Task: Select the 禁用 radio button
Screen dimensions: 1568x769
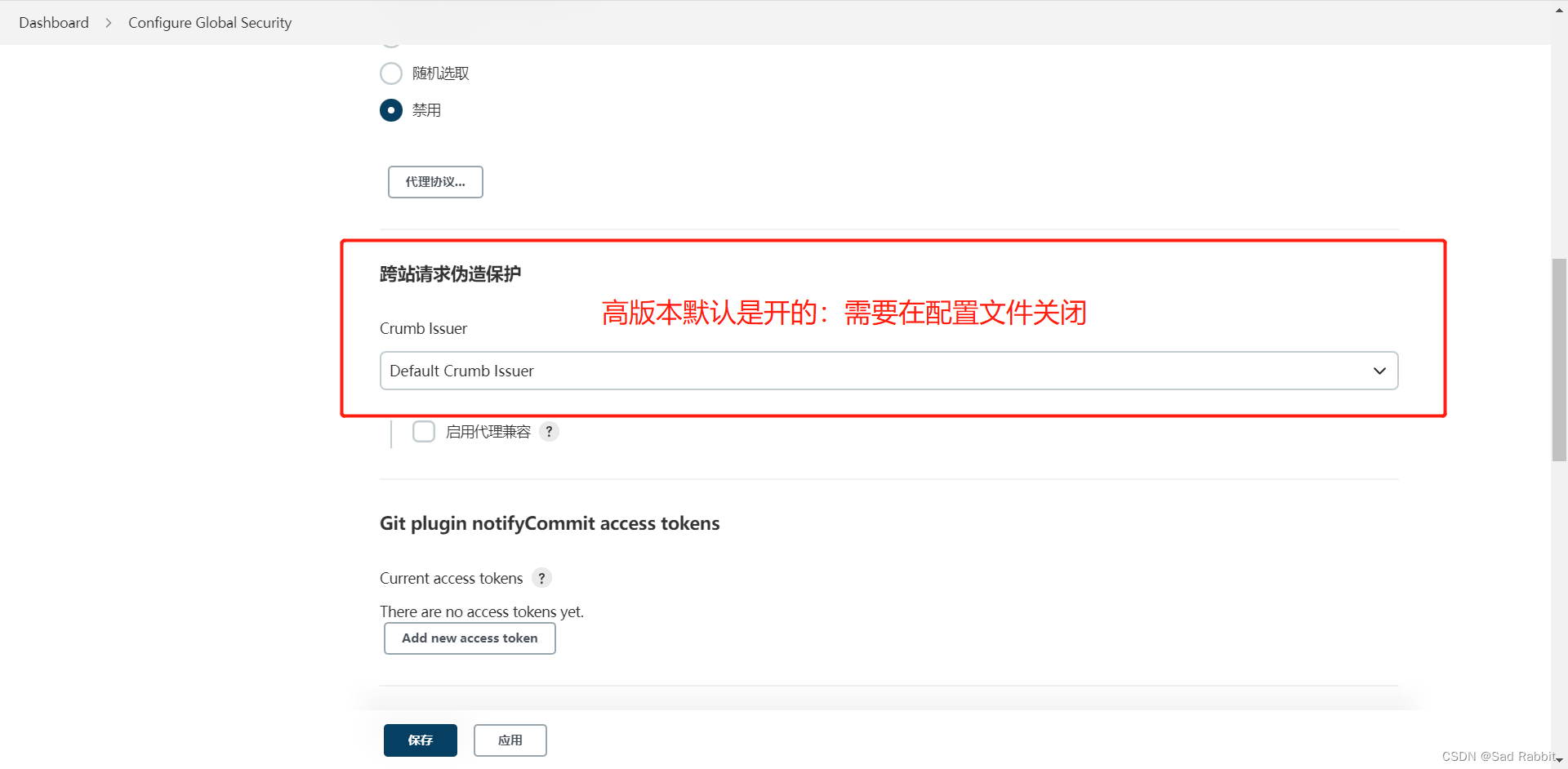Action: click(x=390, y=110)
